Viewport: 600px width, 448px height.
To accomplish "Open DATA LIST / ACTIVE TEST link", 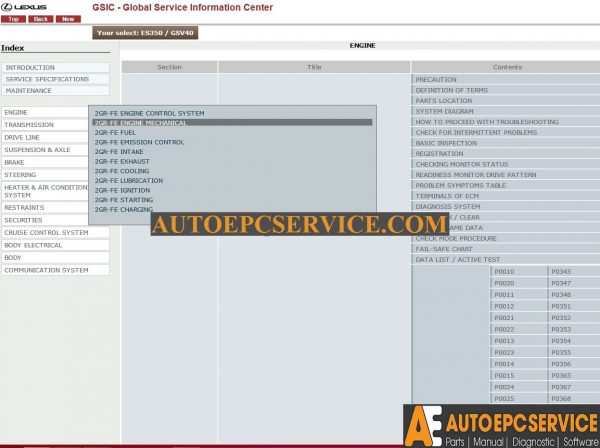I will [x=506, y=260].
